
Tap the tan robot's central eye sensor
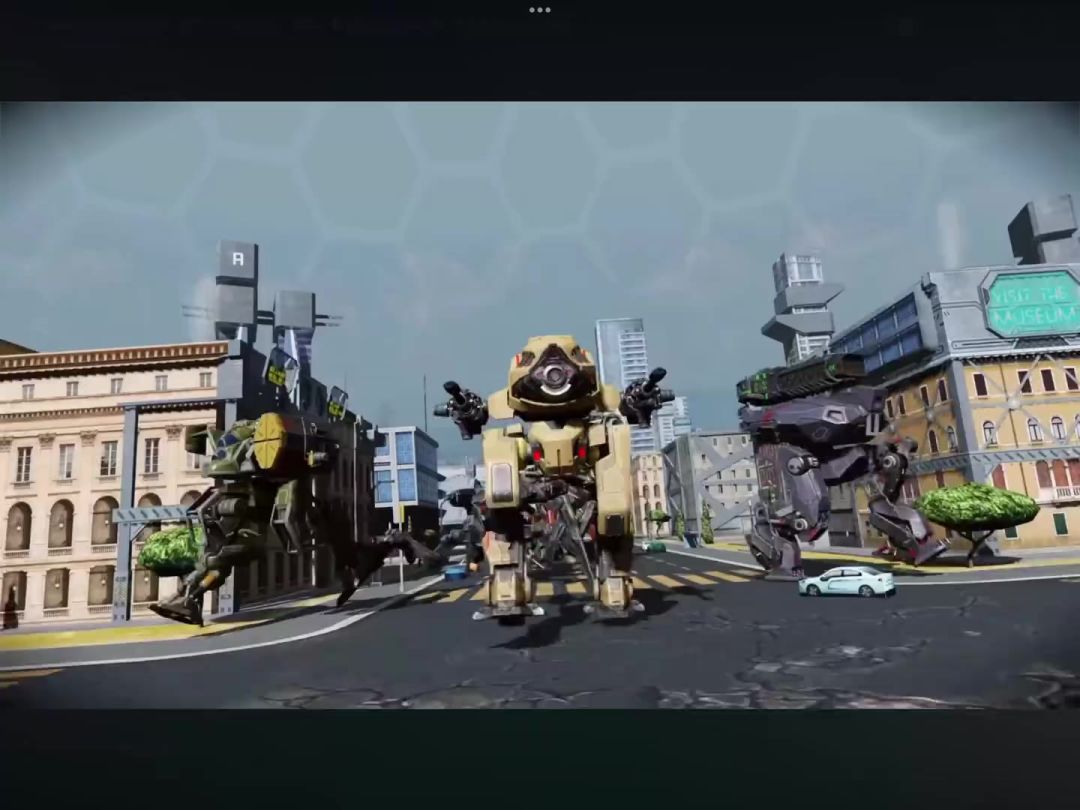coord(552,376)
